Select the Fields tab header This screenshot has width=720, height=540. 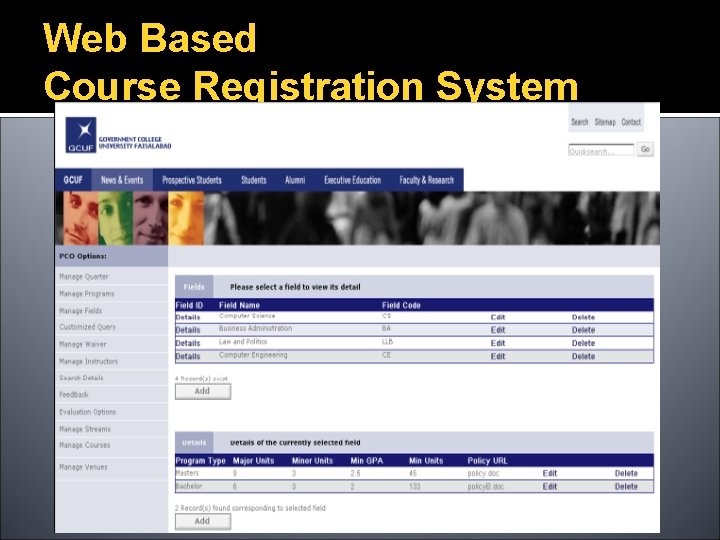click(194, 287)
